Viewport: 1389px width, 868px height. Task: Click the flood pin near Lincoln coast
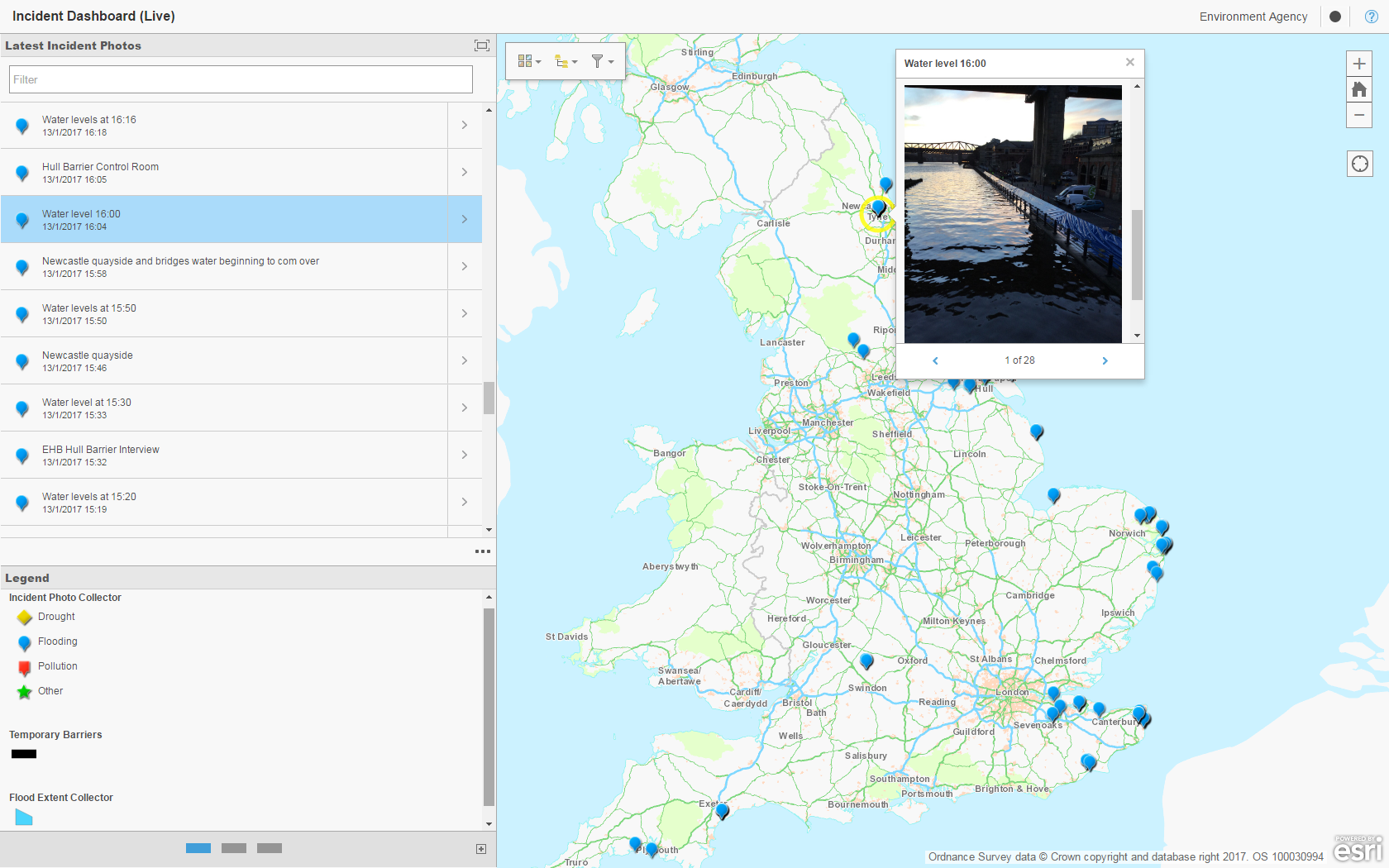coord(1037,432)
